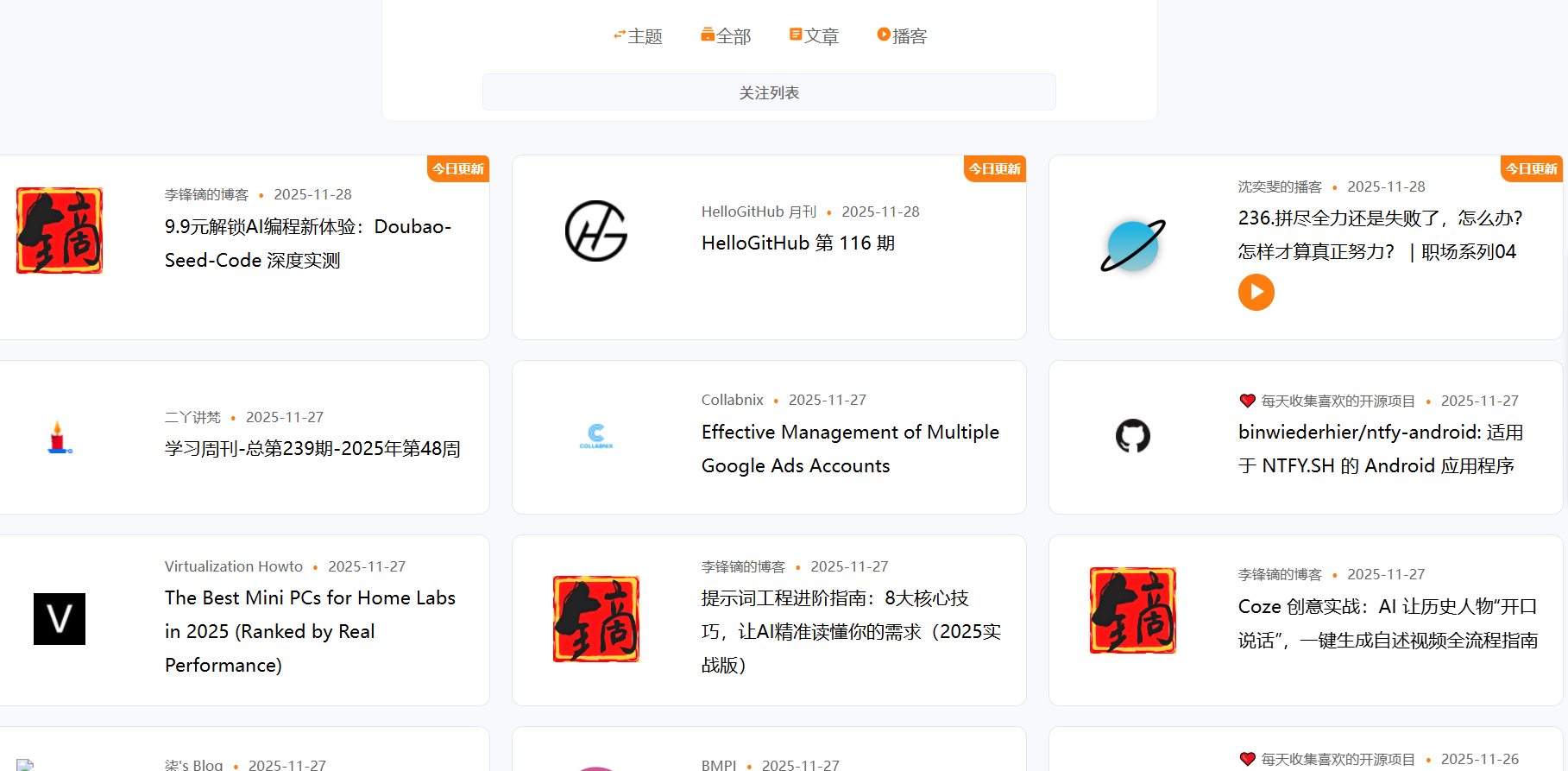
Task: Switch to the 主题 tab
Action: [638, 36]
